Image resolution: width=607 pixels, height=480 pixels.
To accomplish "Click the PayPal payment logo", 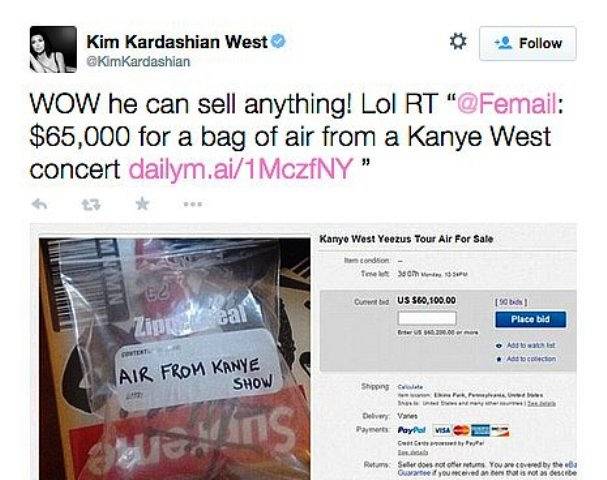I will [414, 430].
